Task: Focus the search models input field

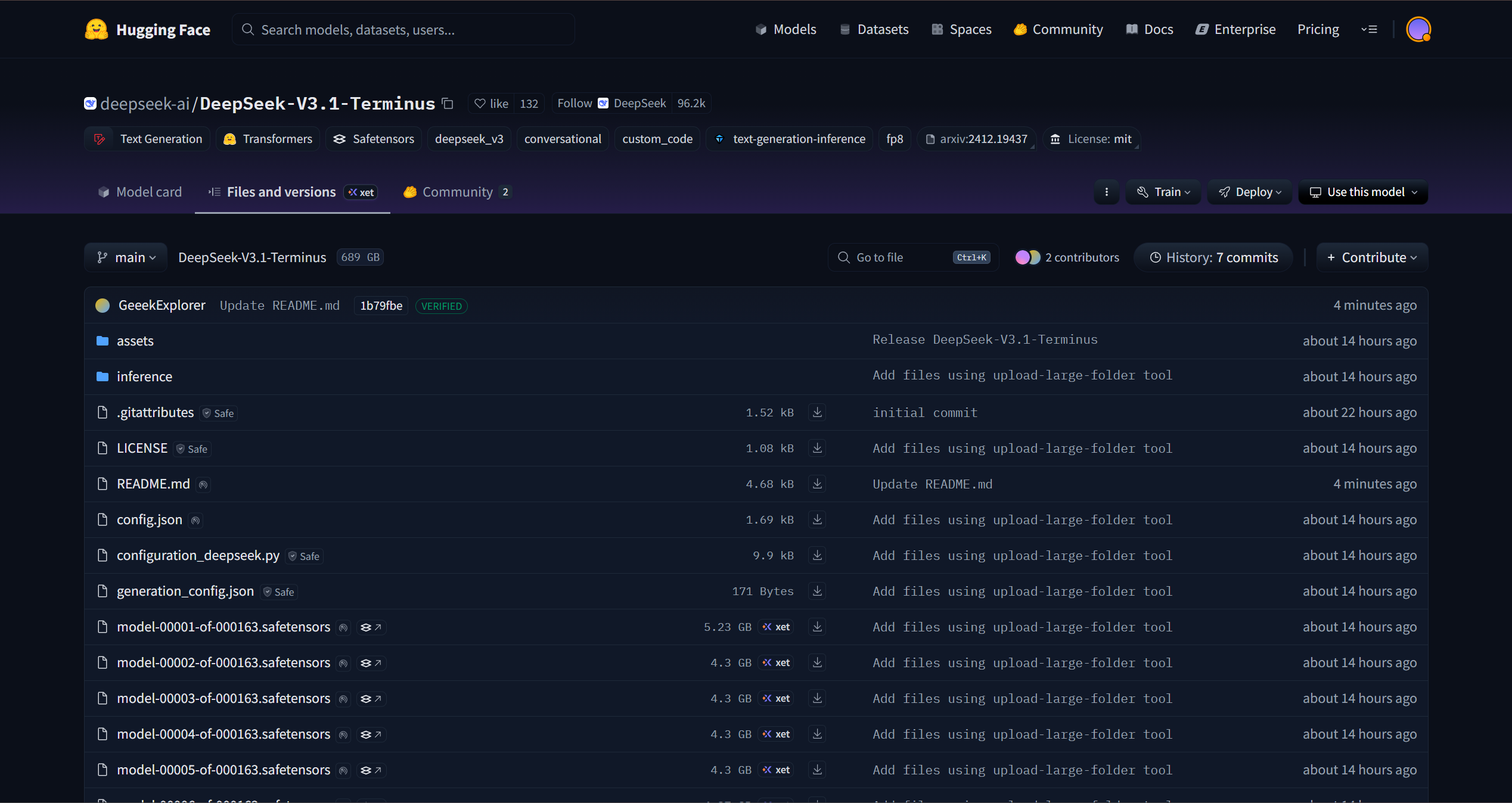Action: point(403,29)
